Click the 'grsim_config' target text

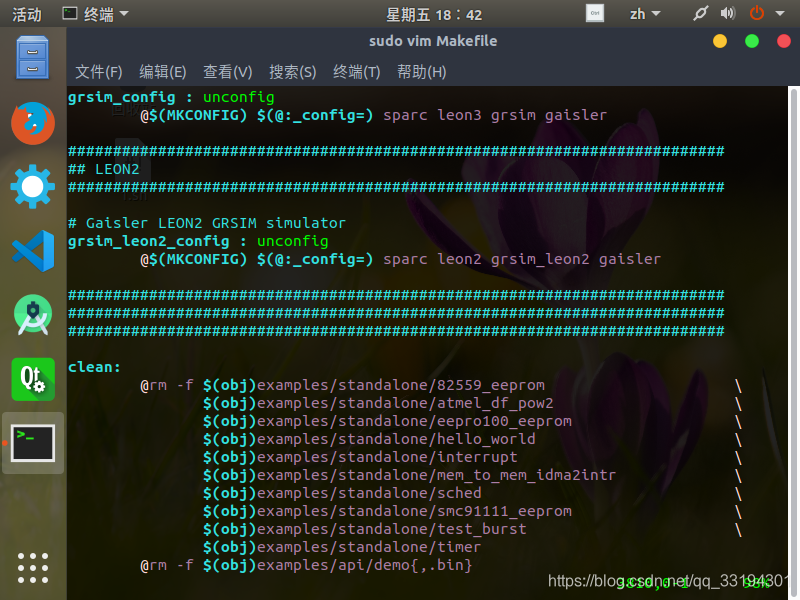click(121, 97)
